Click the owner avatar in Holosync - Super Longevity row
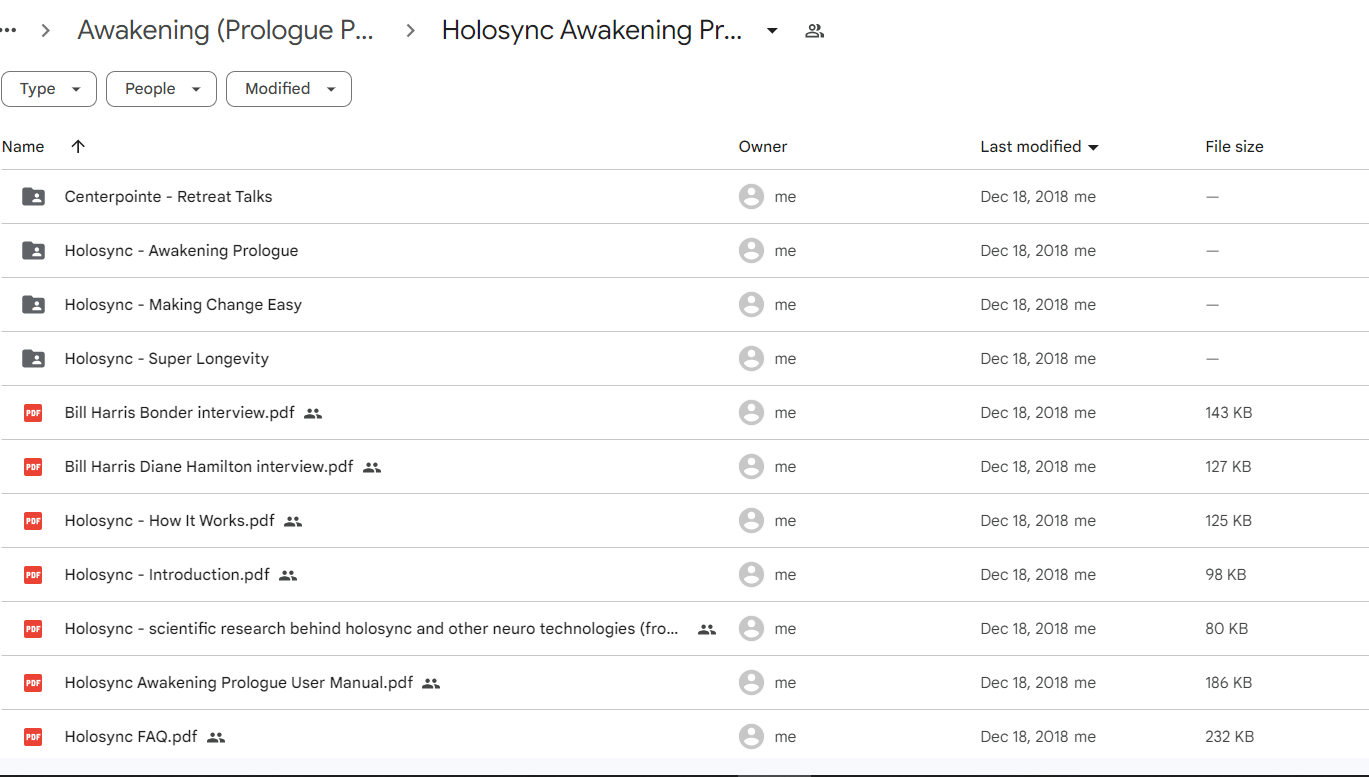 point(751,359)
